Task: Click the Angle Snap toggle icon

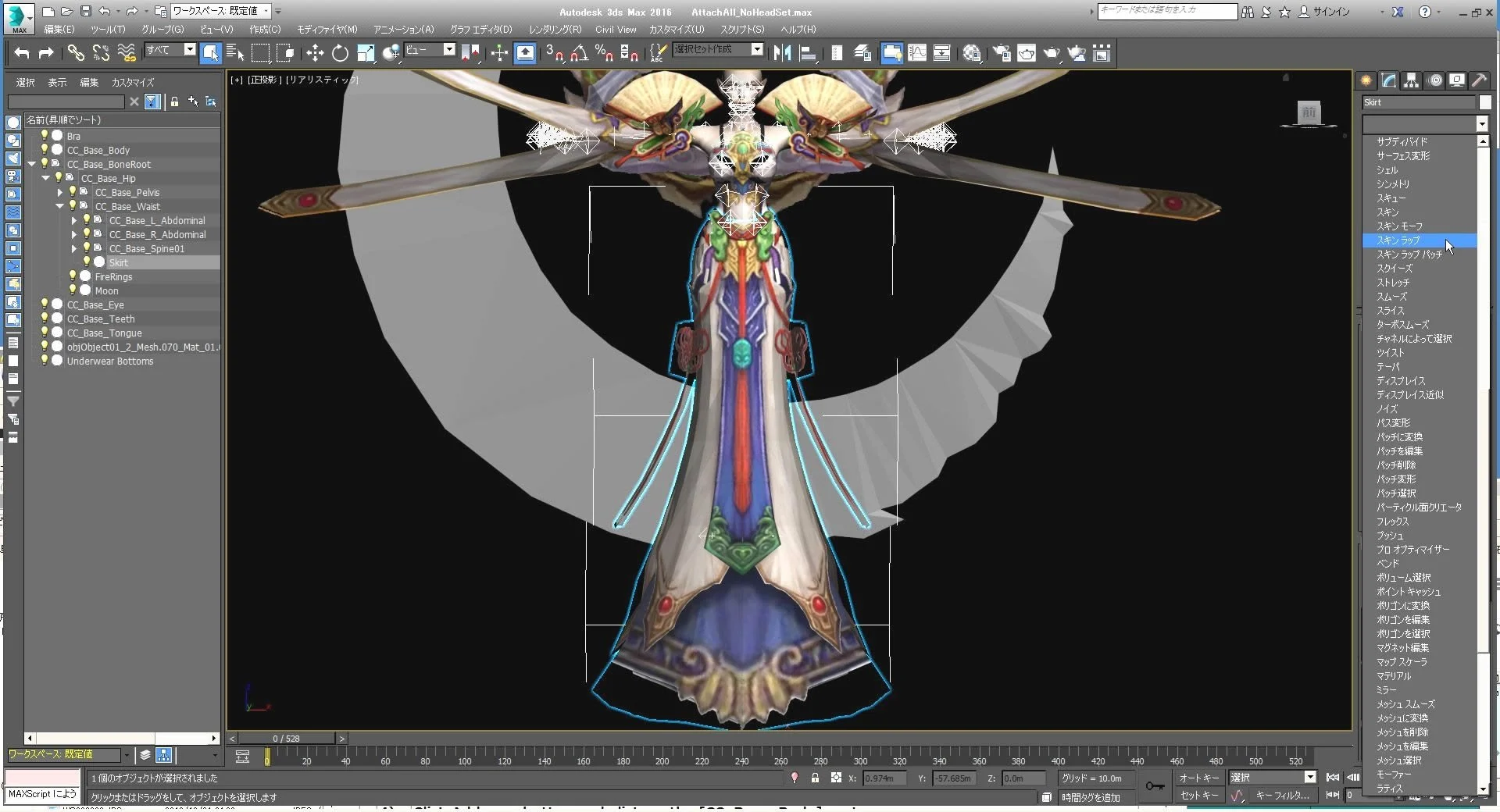Action: click(580, 53)
